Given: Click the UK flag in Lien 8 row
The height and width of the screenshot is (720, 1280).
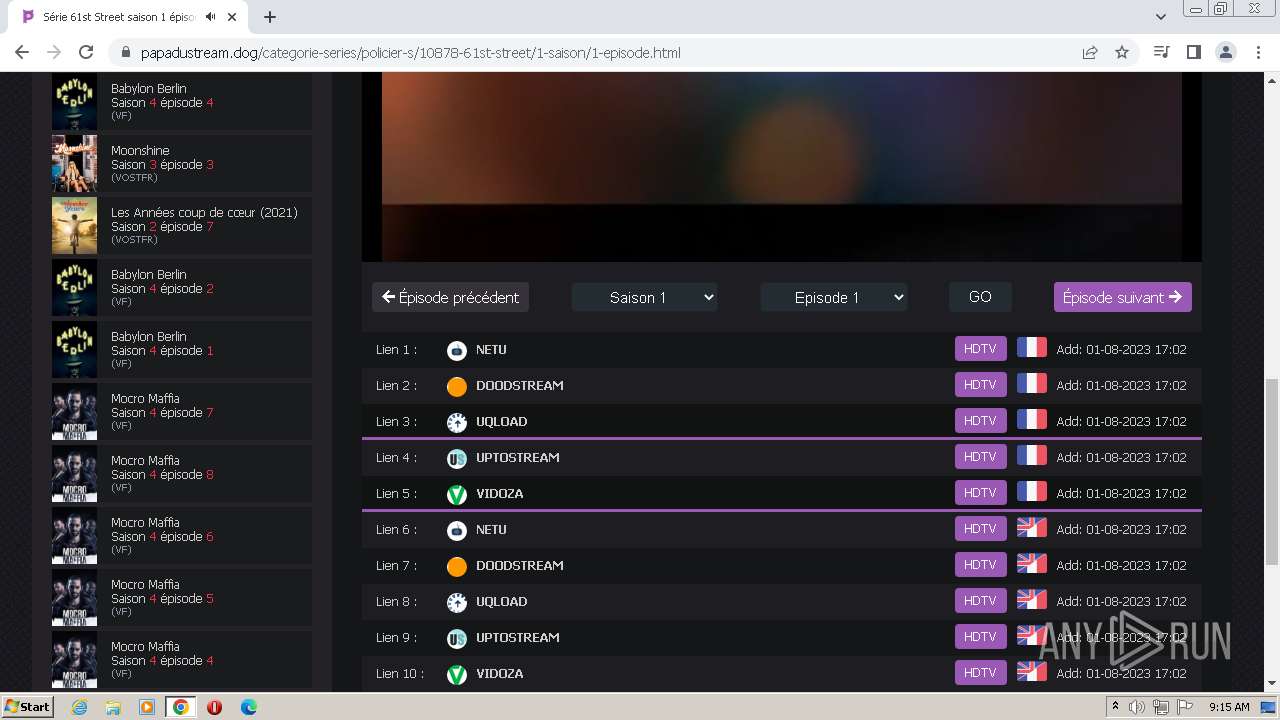Looking at the screenshot, I should tap(1031, 600).
